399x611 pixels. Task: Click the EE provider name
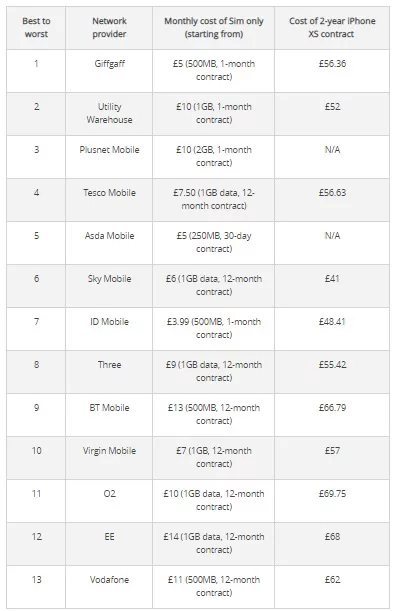(x=109, y=537)
